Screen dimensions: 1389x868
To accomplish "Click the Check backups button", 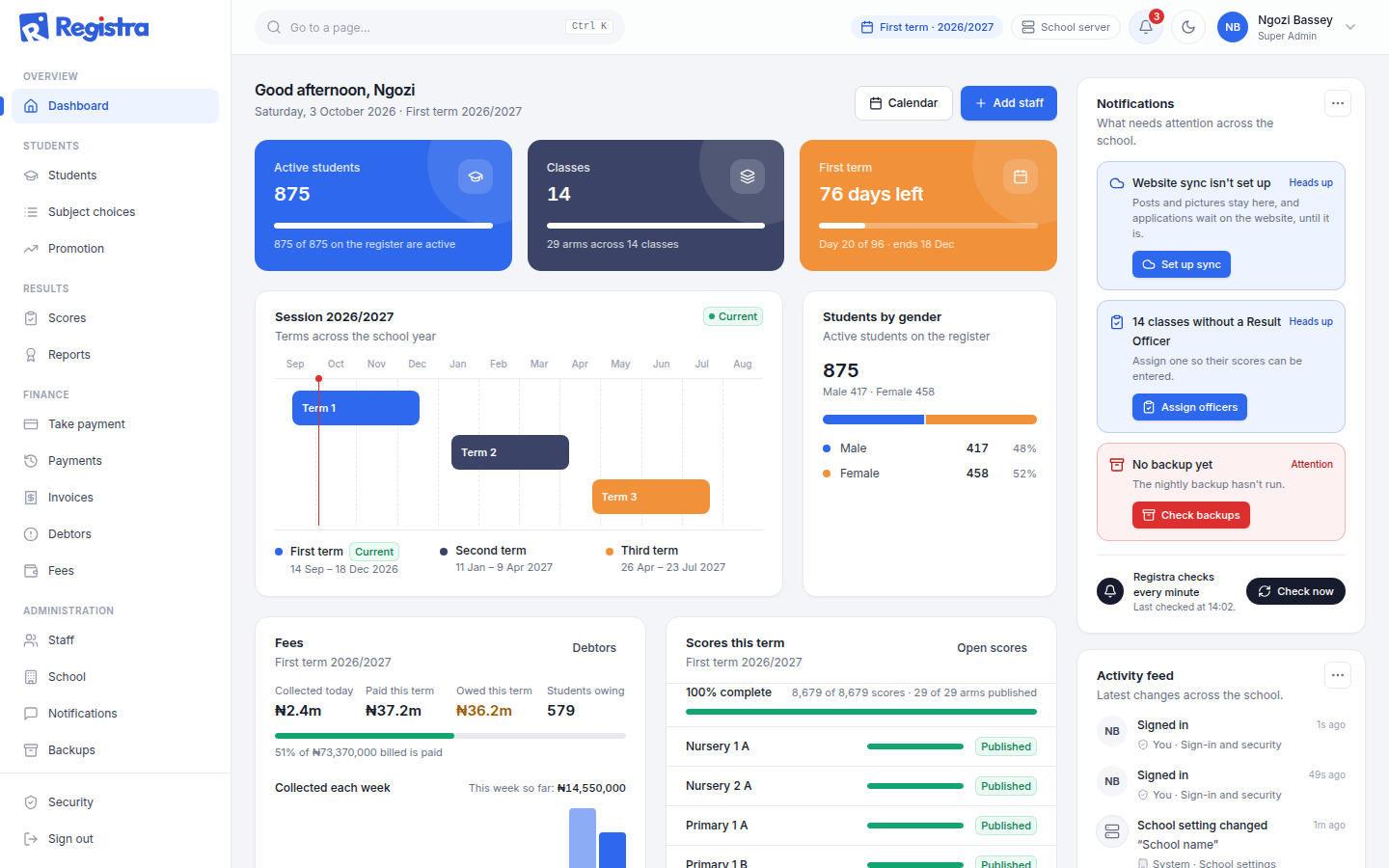I will [1190, 515].
